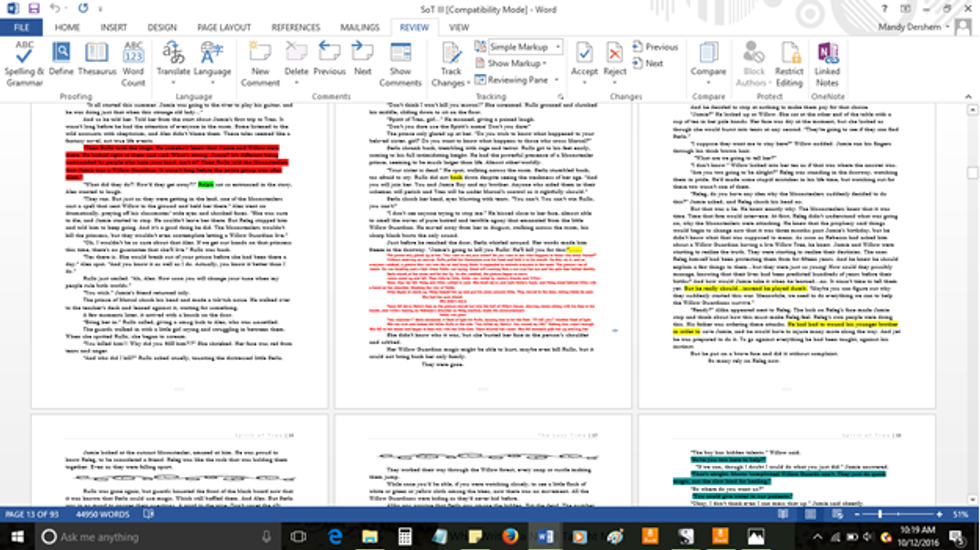The image size is (980, 550).
Task: Open the FILE tab
Action: tap(21, 27)
